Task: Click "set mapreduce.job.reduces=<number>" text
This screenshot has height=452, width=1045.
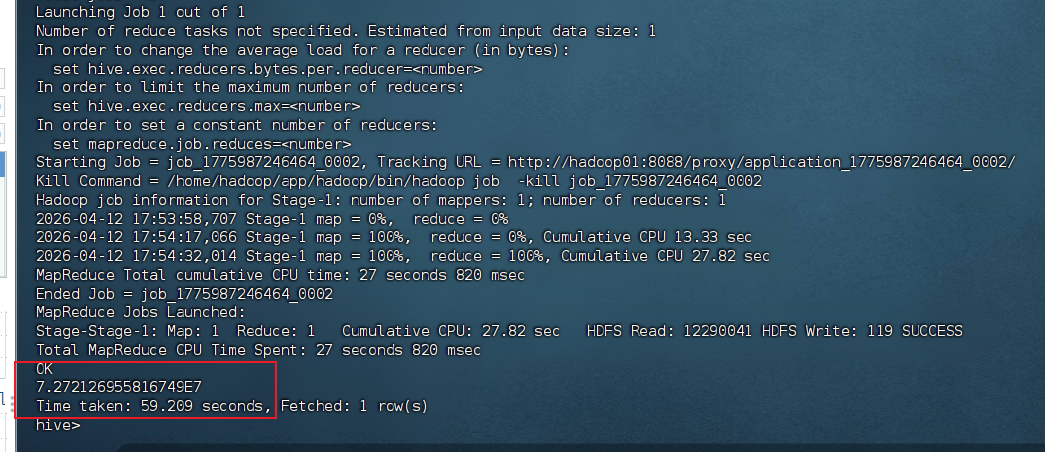Action: point(203,143)
